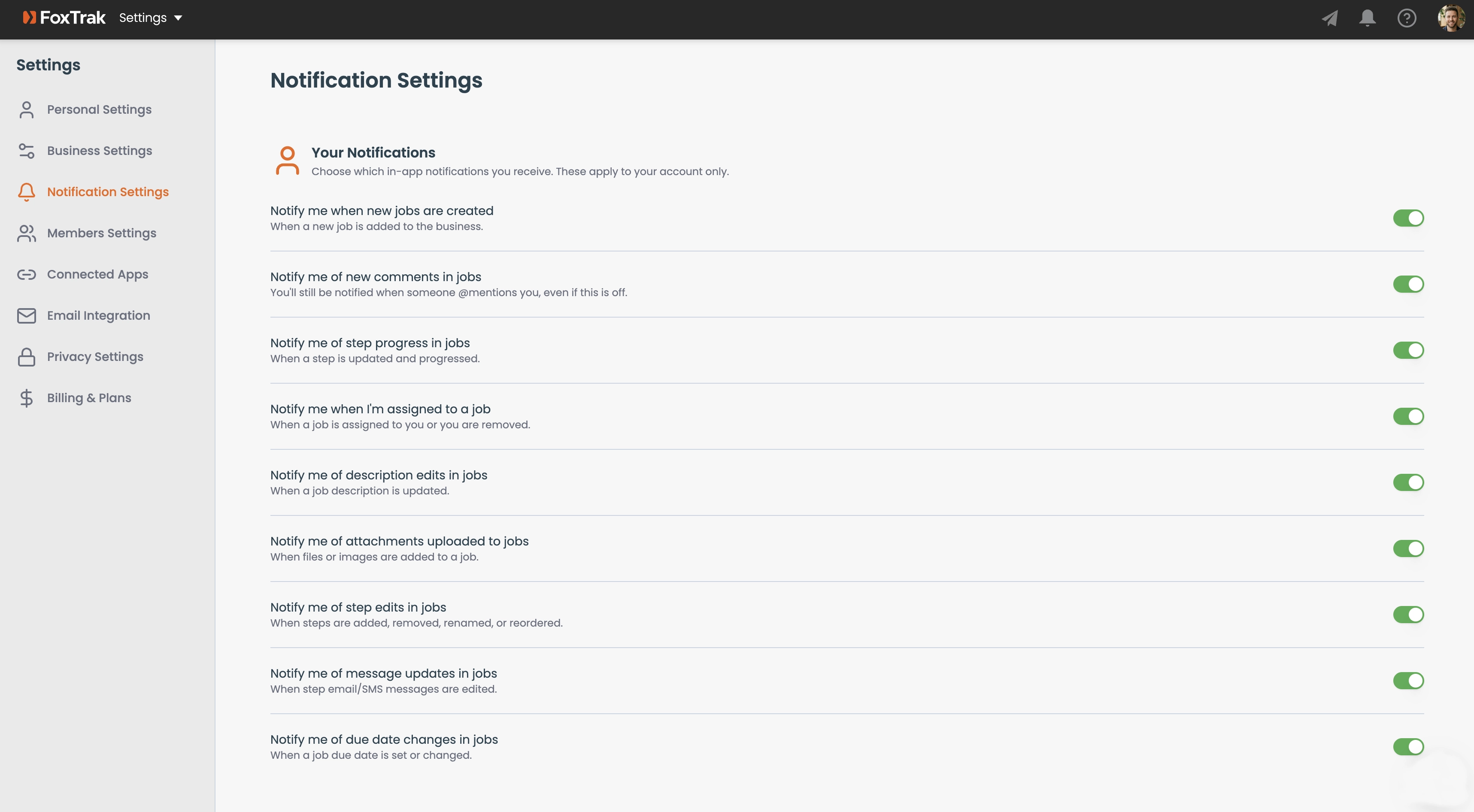Click the FoxTrak logo
The width and height of the screenshot is (1474, 812).
(64, 18)
